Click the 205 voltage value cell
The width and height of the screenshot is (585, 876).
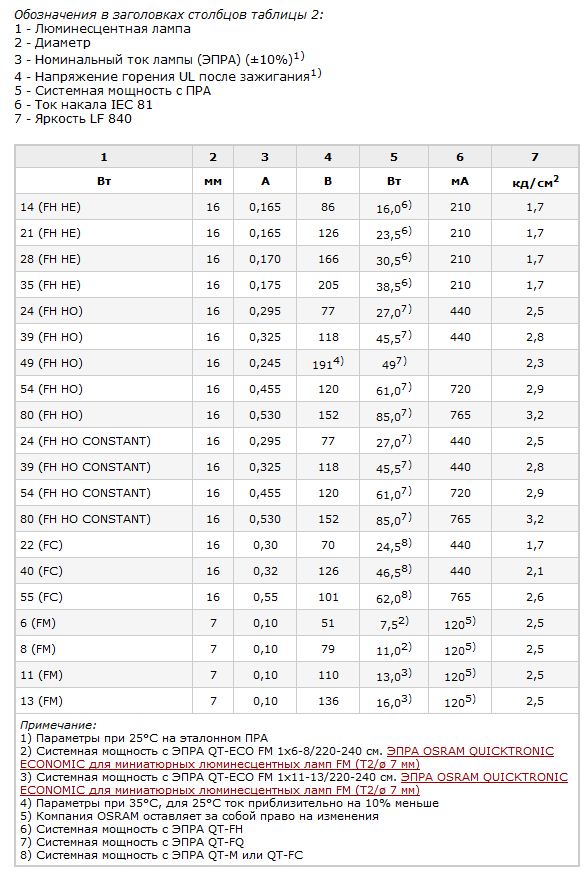pos(328,285)
